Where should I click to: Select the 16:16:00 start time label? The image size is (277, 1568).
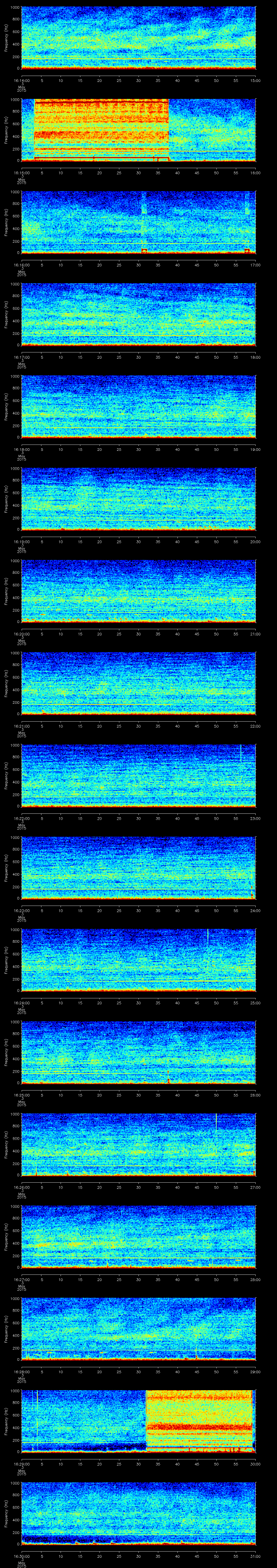21,265
